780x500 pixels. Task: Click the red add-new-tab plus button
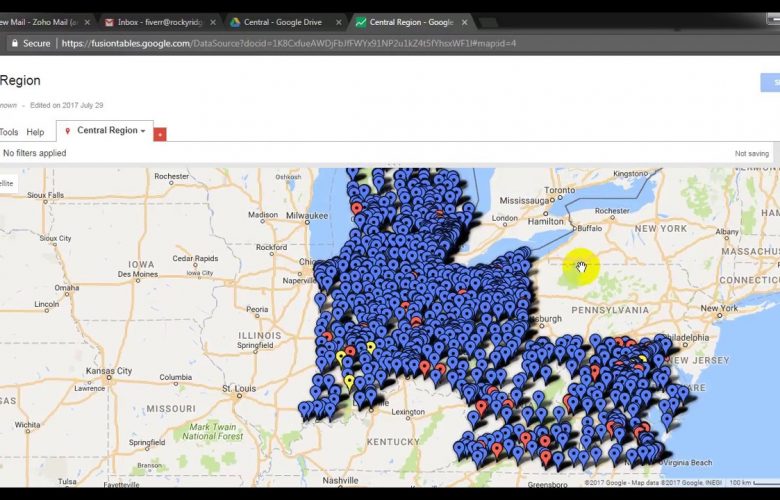point(160,134)
